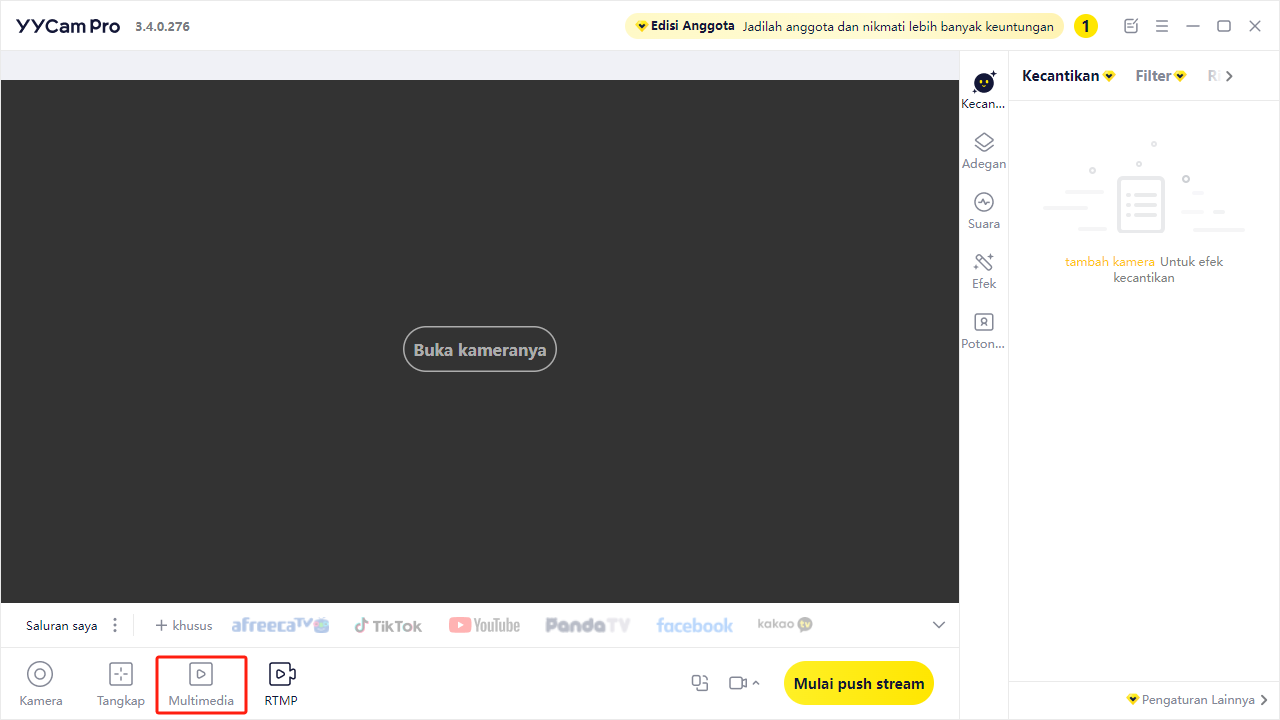1280x720 pixels.
Task: Switch to the Filter tab
Action: (1160, 76)
